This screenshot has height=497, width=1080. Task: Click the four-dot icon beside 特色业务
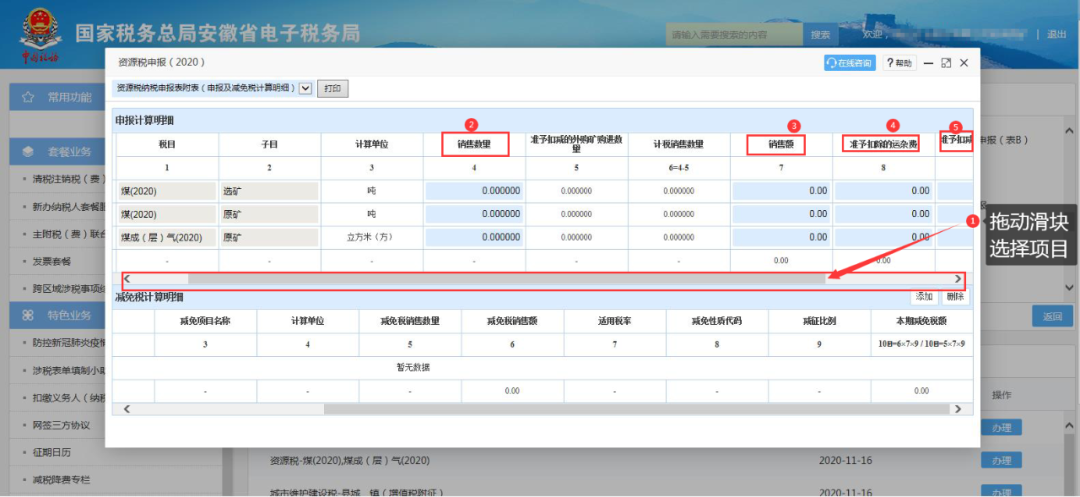pyautogui.click(x=28, y=315)
